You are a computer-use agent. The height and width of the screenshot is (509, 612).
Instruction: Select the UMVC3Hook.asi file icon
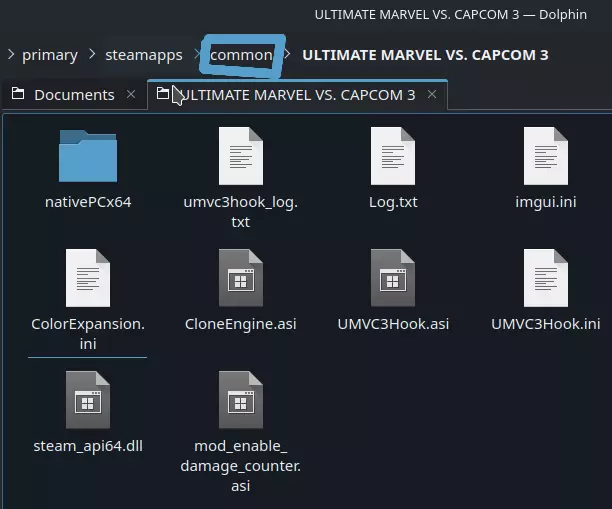coord(393,278)
